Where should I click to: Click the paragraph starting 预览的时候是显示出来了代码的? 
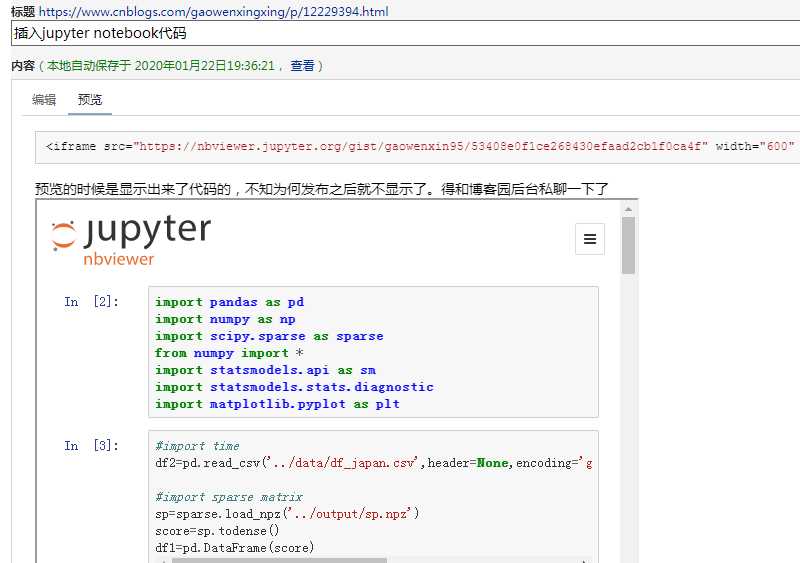322,189
